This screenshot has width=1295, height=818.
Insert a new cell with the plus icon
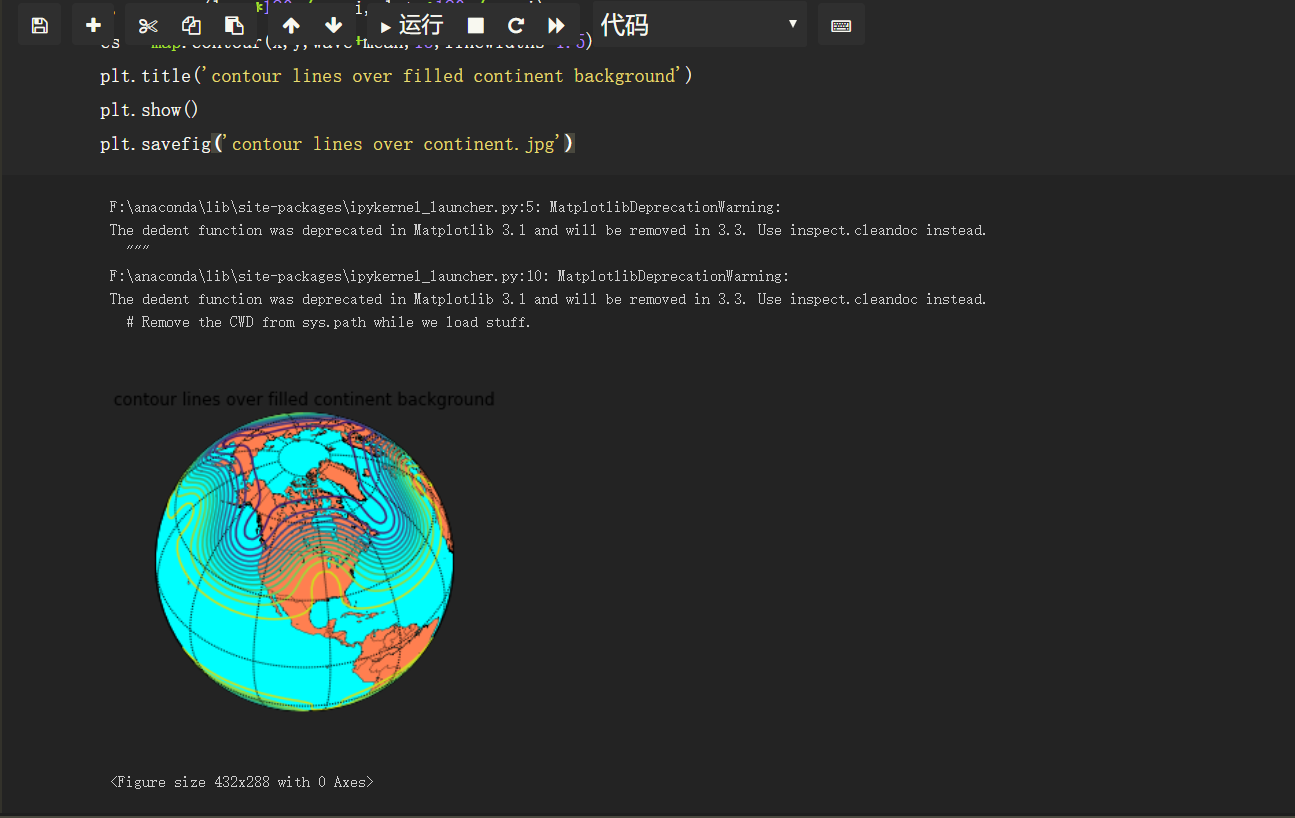(x=93, y=24)
